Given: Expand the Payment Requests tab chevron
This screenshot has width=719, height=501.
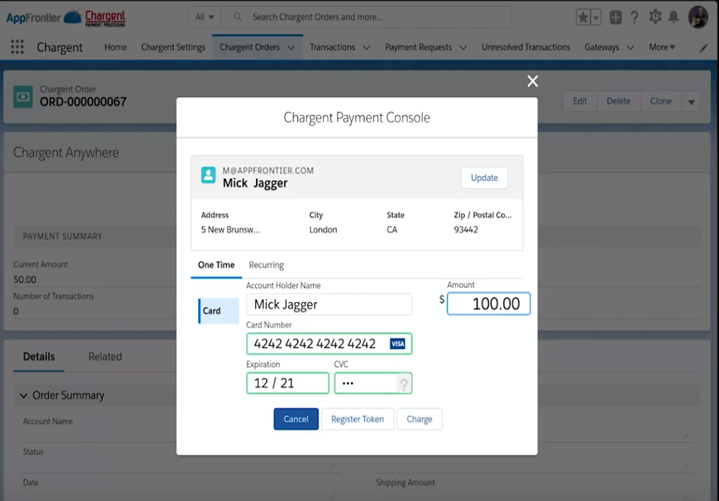Looking at the screenshot, I should (x=463, y=47).
